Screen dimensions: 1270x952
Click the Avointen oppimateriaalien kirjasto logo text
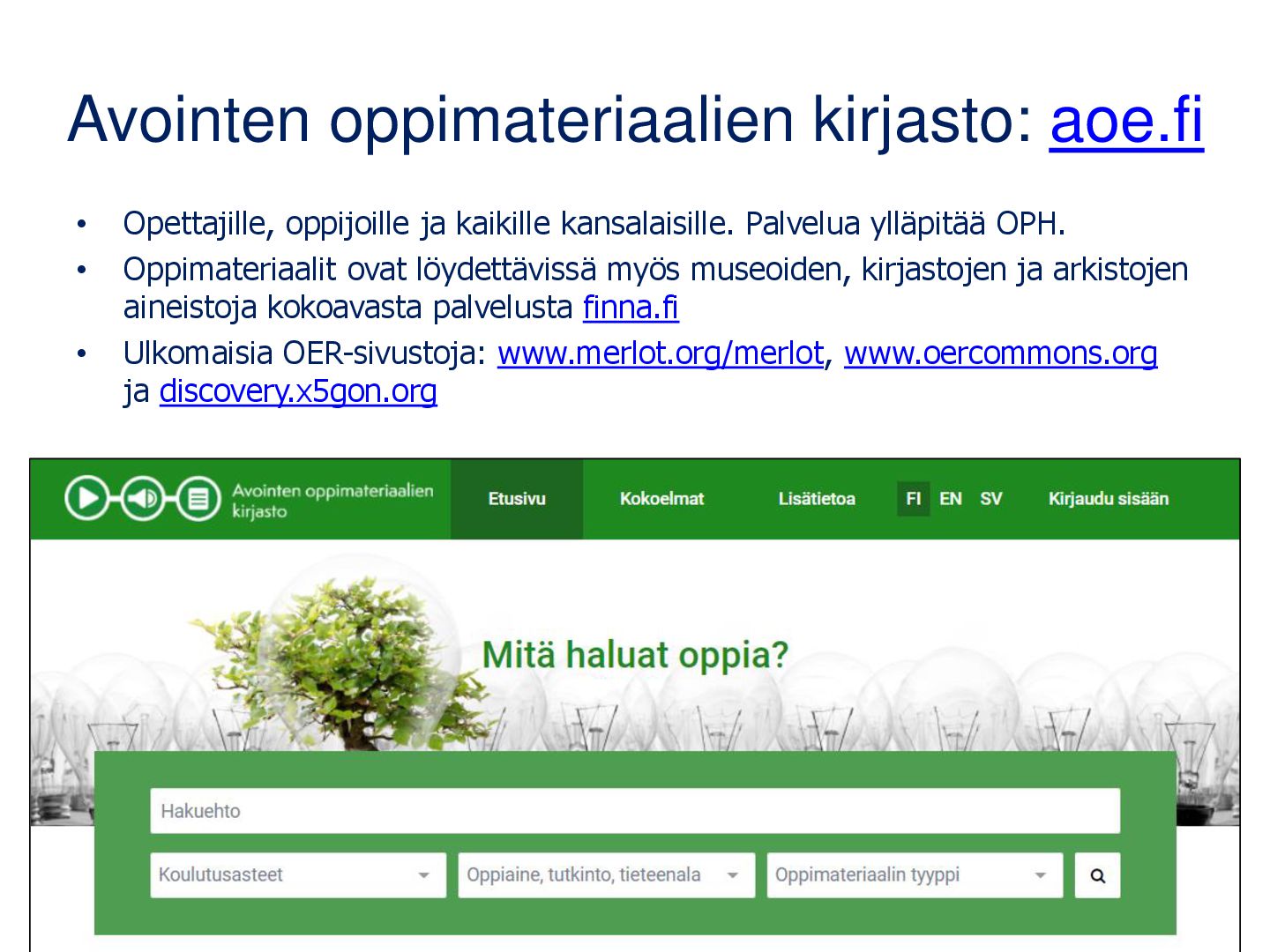coord(332,500)
